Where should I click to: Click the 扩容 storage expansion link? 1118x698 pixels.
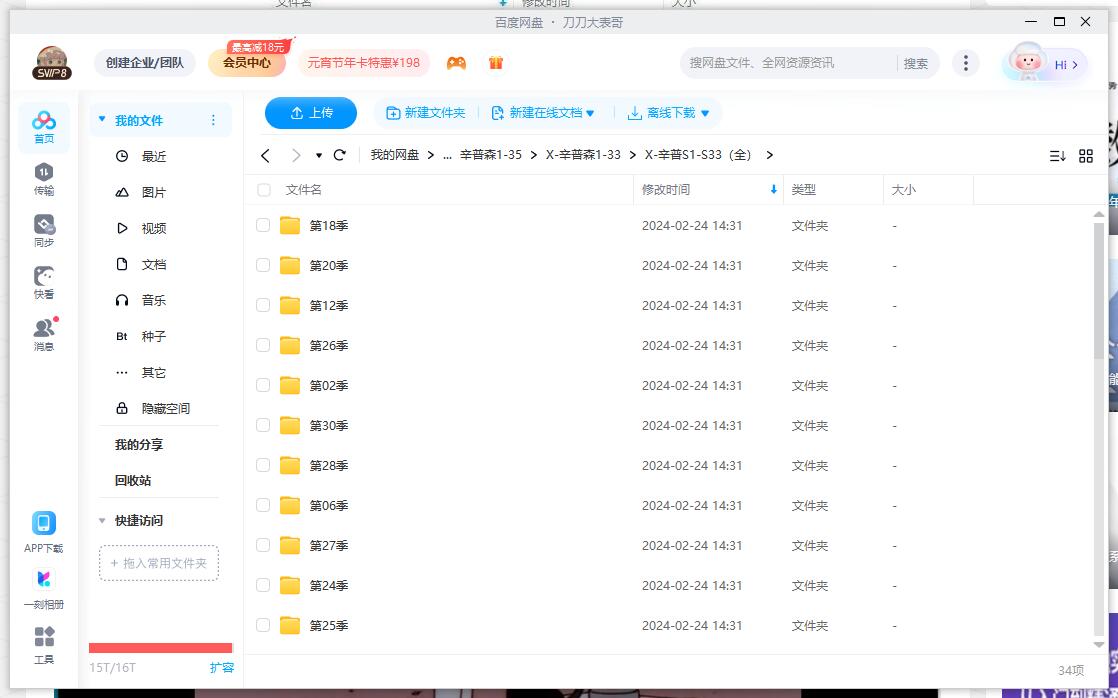coord(221,667)
